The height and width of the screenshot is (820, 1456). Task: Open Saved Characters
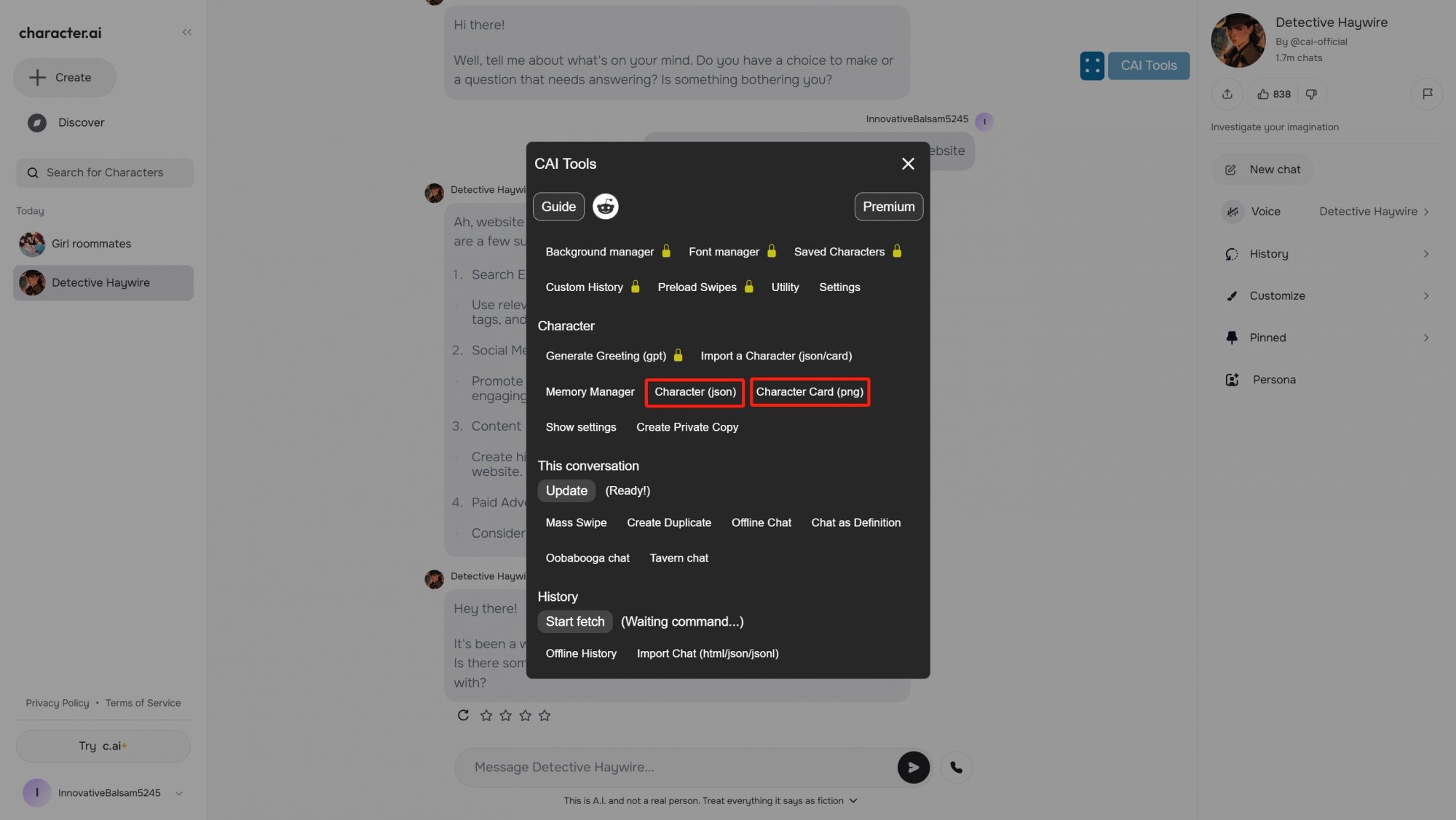(x=839, y=252)
